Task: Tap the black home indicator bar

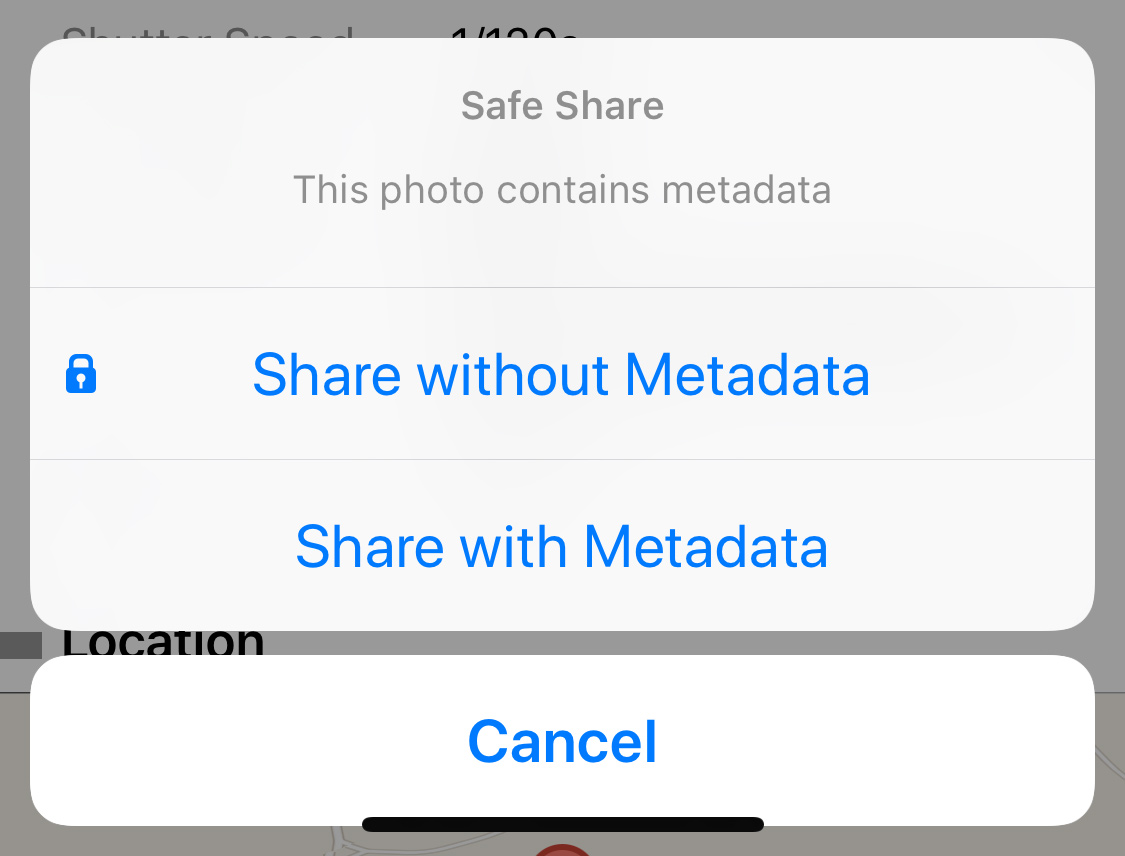Action: pyautogui.click(x=562, y=824)
